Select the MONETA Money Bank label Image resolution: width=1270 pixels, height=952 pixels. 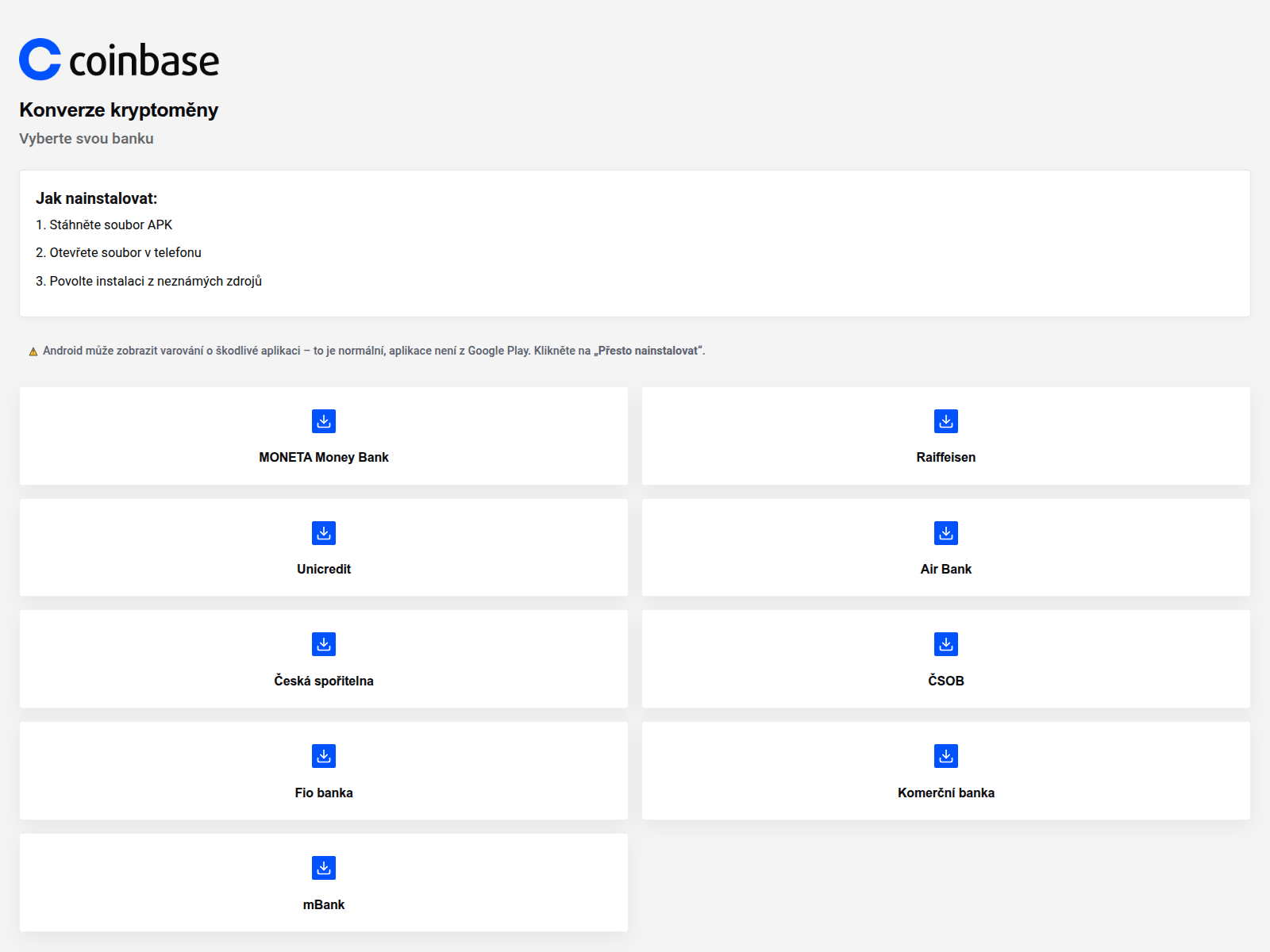tap(324, 457)
